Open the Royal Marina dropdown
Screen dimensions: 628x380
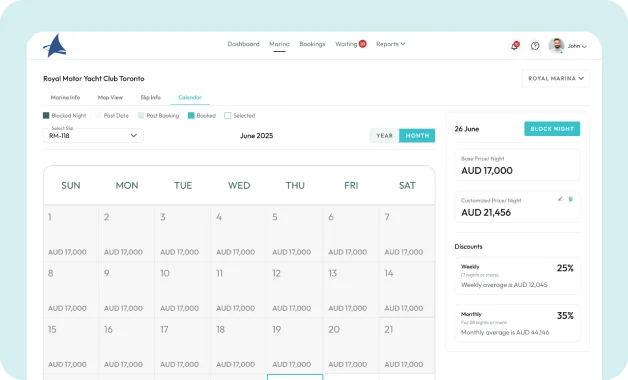556,78
